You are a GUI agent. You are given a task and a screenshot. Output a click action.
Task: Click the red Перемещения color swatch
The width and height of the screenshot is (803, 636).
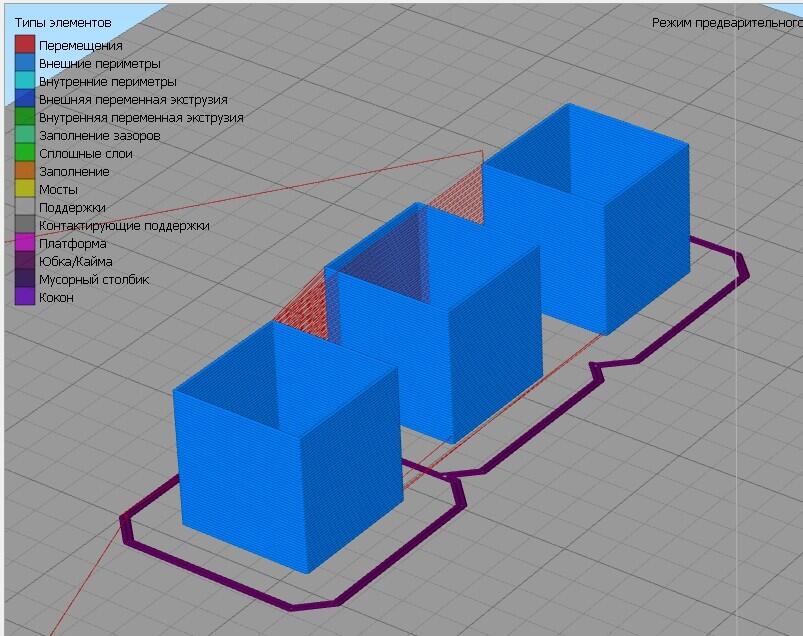[25, 44]
